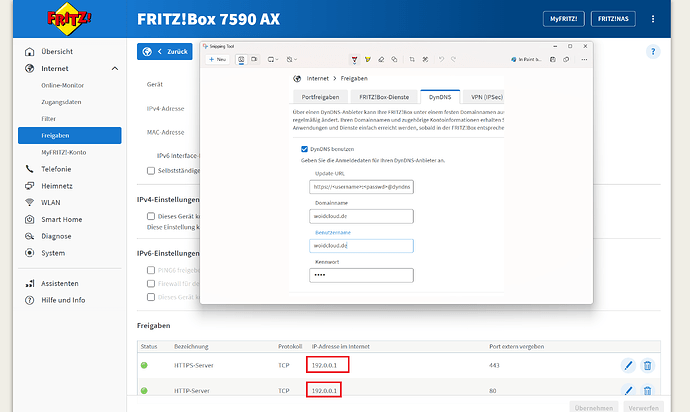Select the eraser tool in Snipping Tool

coord(381,59)
